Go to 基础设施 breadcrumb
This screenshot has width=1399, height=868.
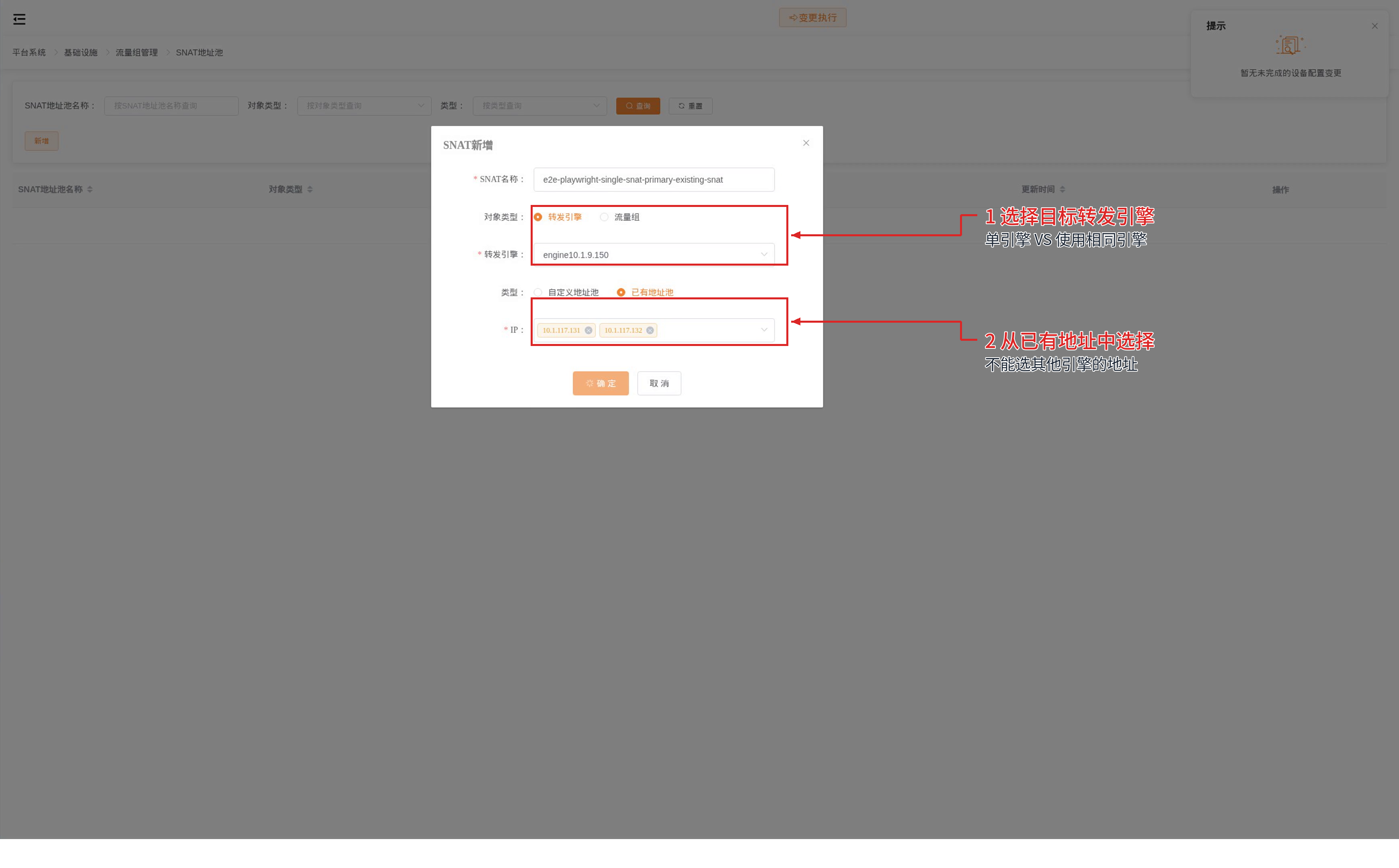80,52
